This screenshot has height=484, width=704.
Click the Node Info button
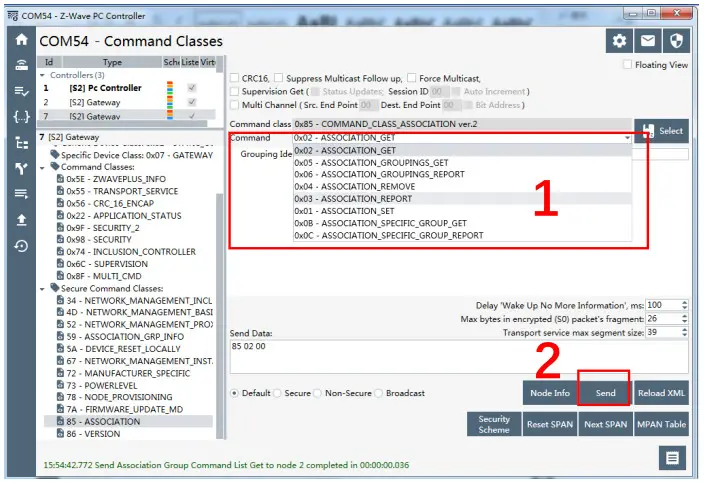[x=550, y=393]
